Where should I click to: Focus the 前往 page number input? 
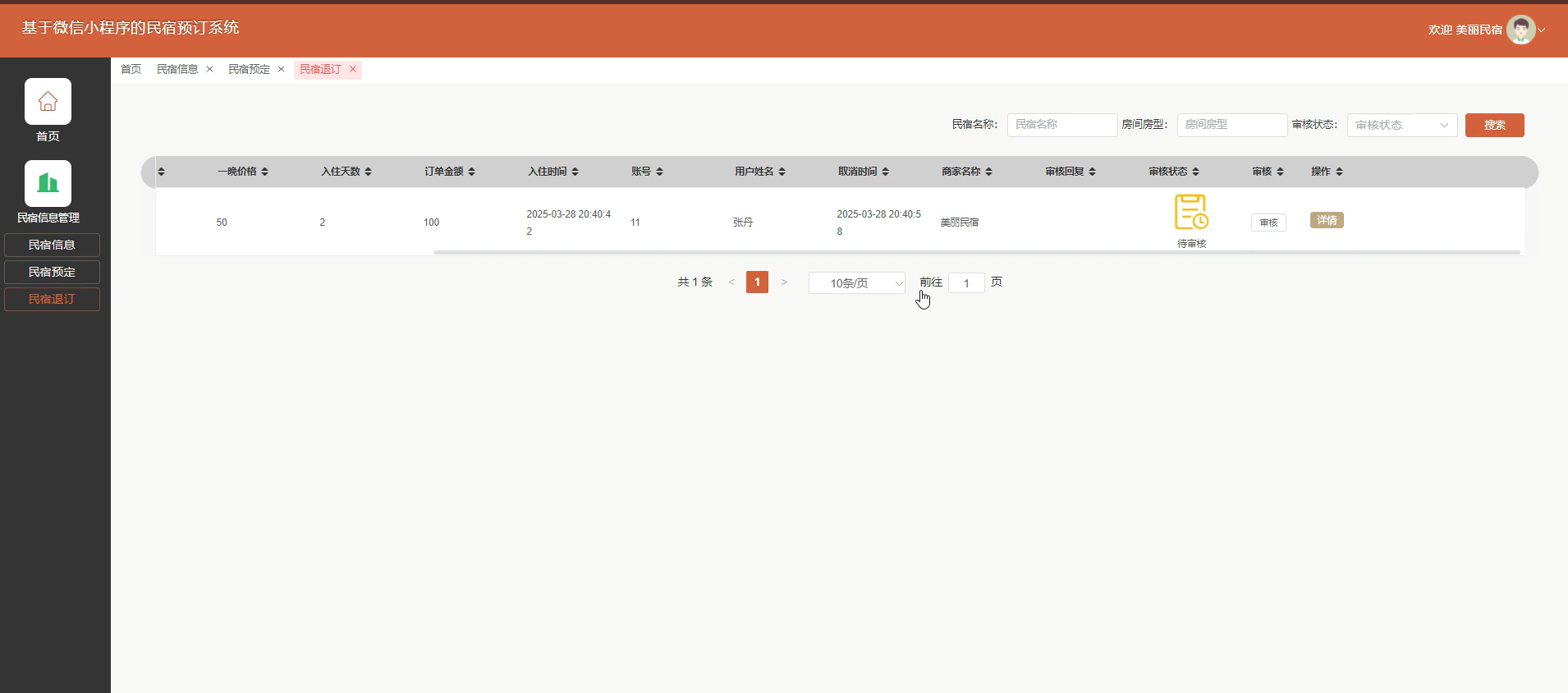[967, 283]
